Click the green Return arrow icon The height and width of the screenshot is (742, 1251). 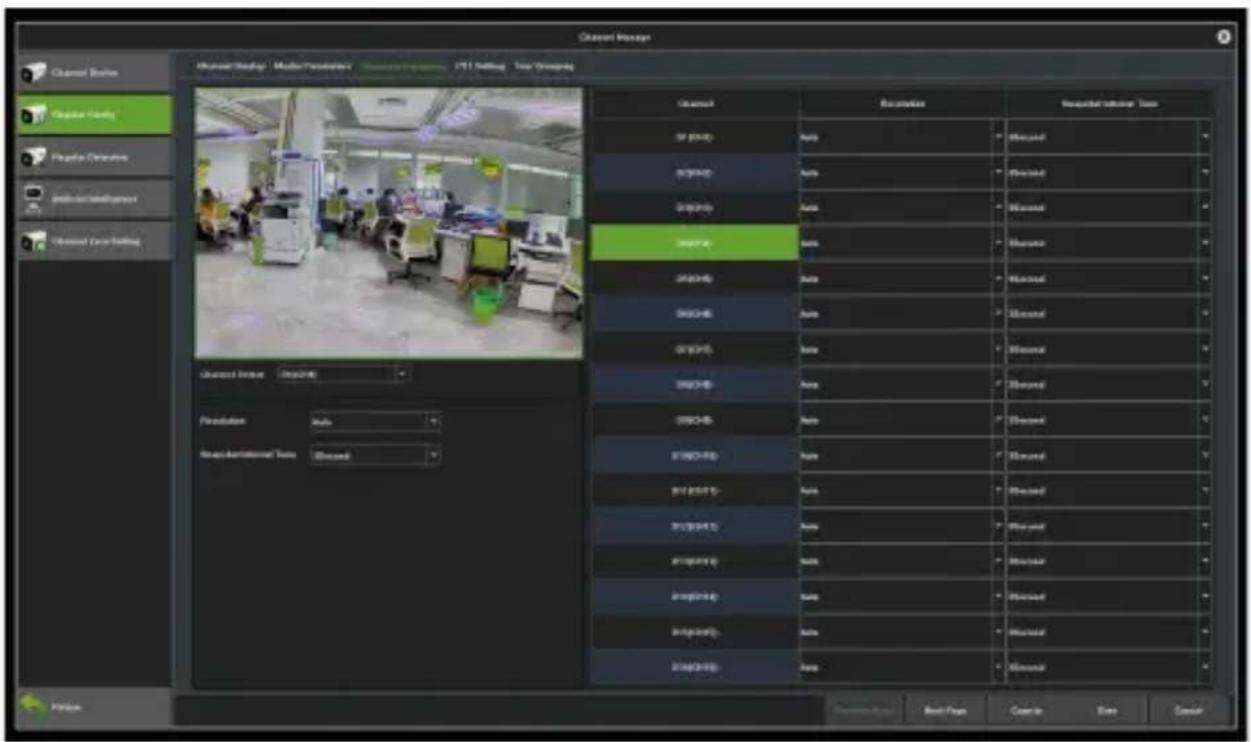pos(36,707)
